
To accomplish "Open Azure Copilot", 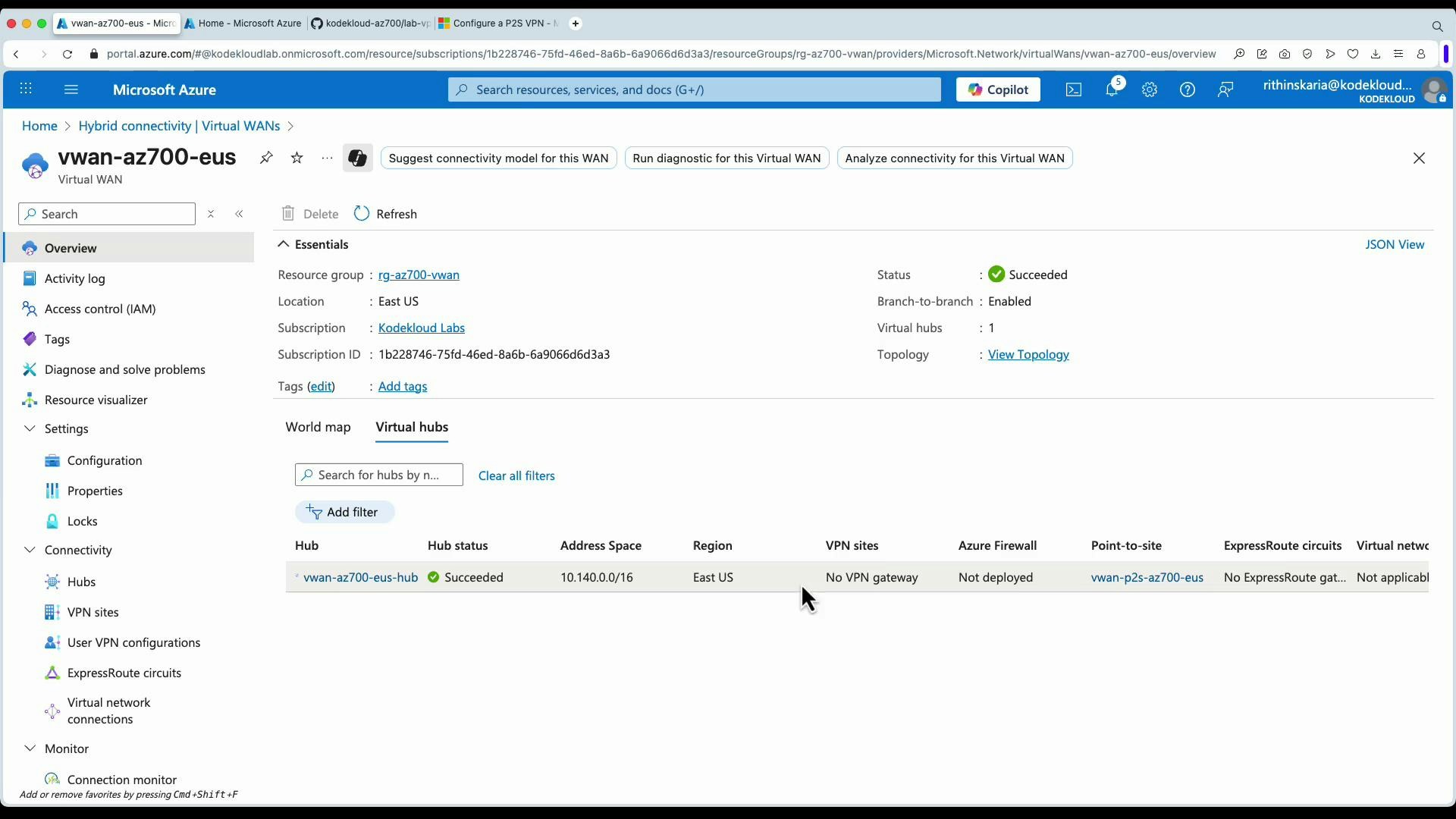I will [997, 89].
